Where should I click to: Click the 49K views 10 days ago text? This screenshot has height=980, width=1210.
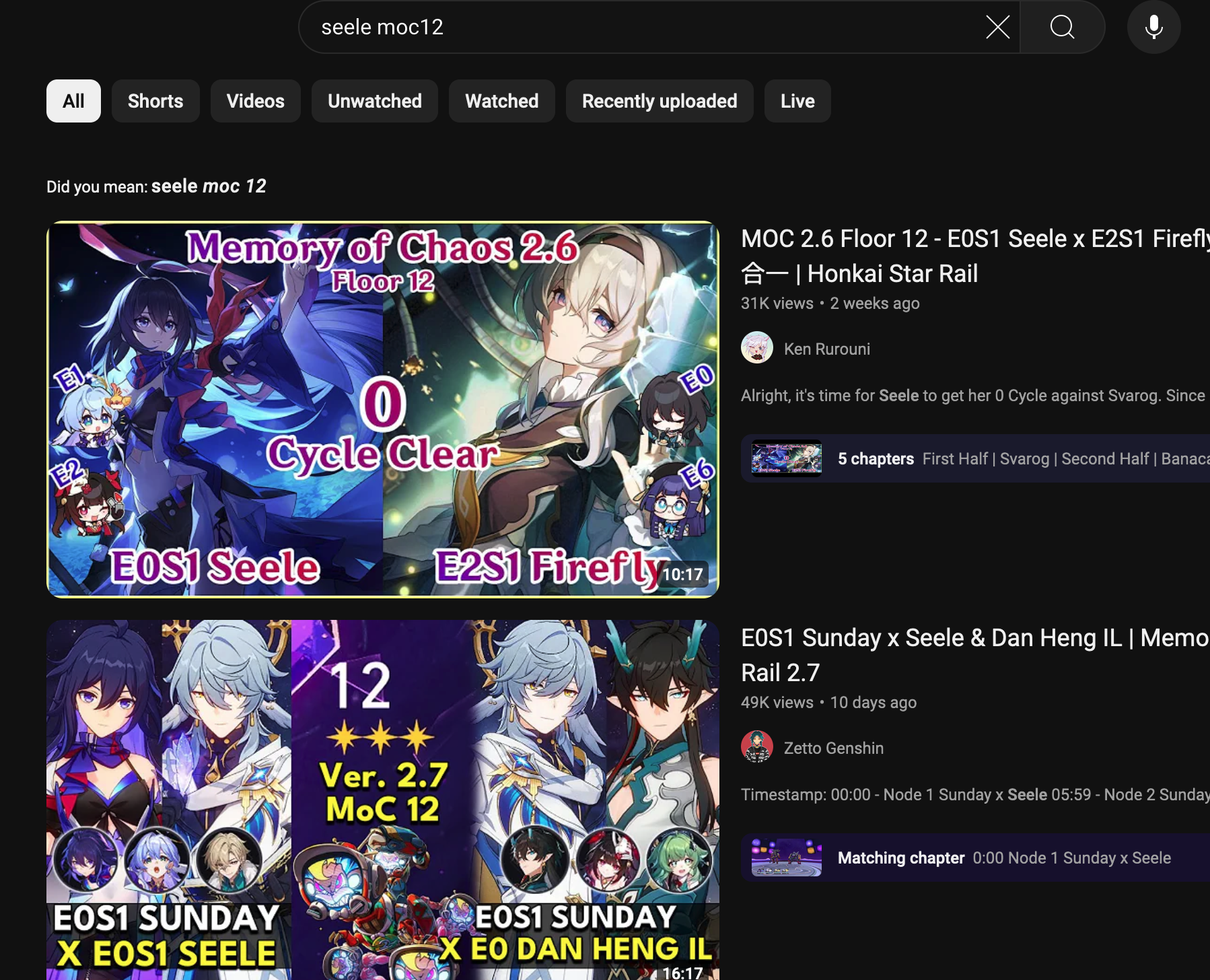tap(828, 703)
